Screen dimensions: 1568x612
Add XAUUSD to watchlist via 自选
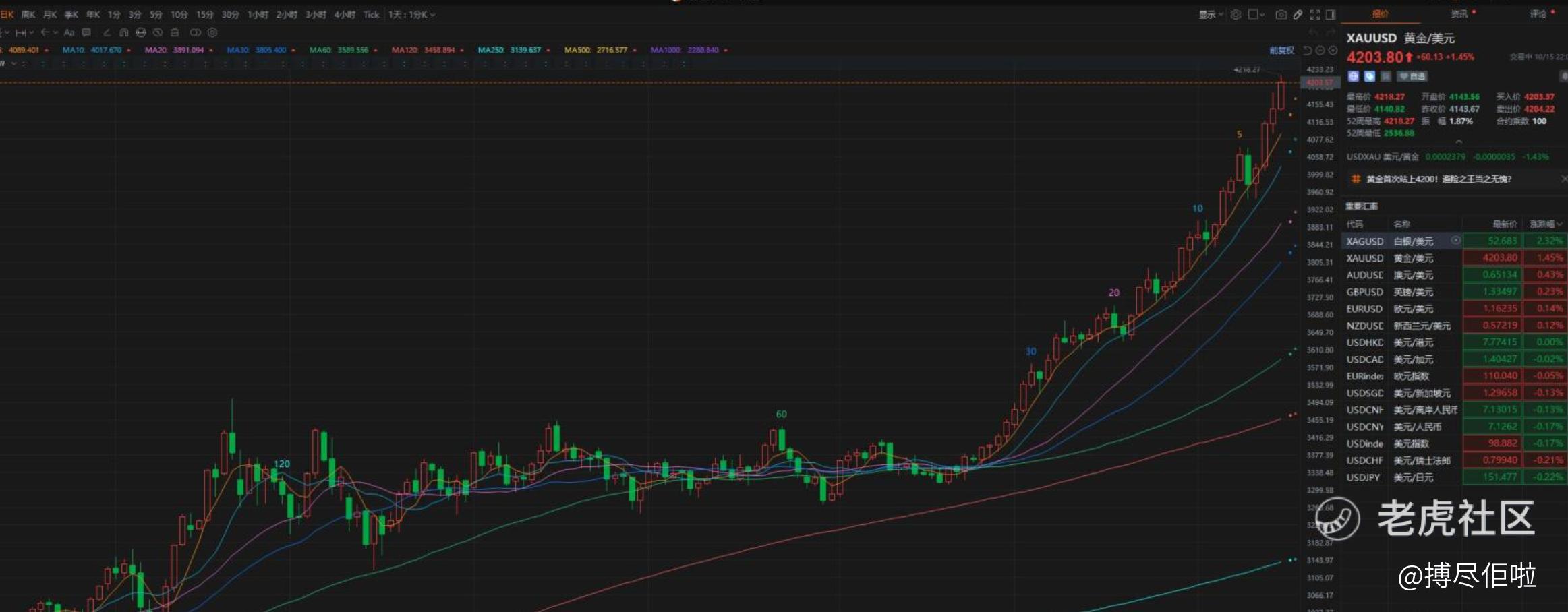pyautogui.click(x=1412, y=76)
